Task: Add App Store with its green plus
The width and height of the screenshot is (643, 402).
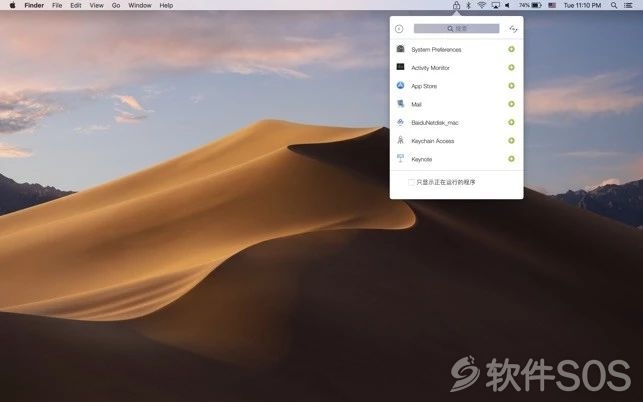Action: pos(511,86)
